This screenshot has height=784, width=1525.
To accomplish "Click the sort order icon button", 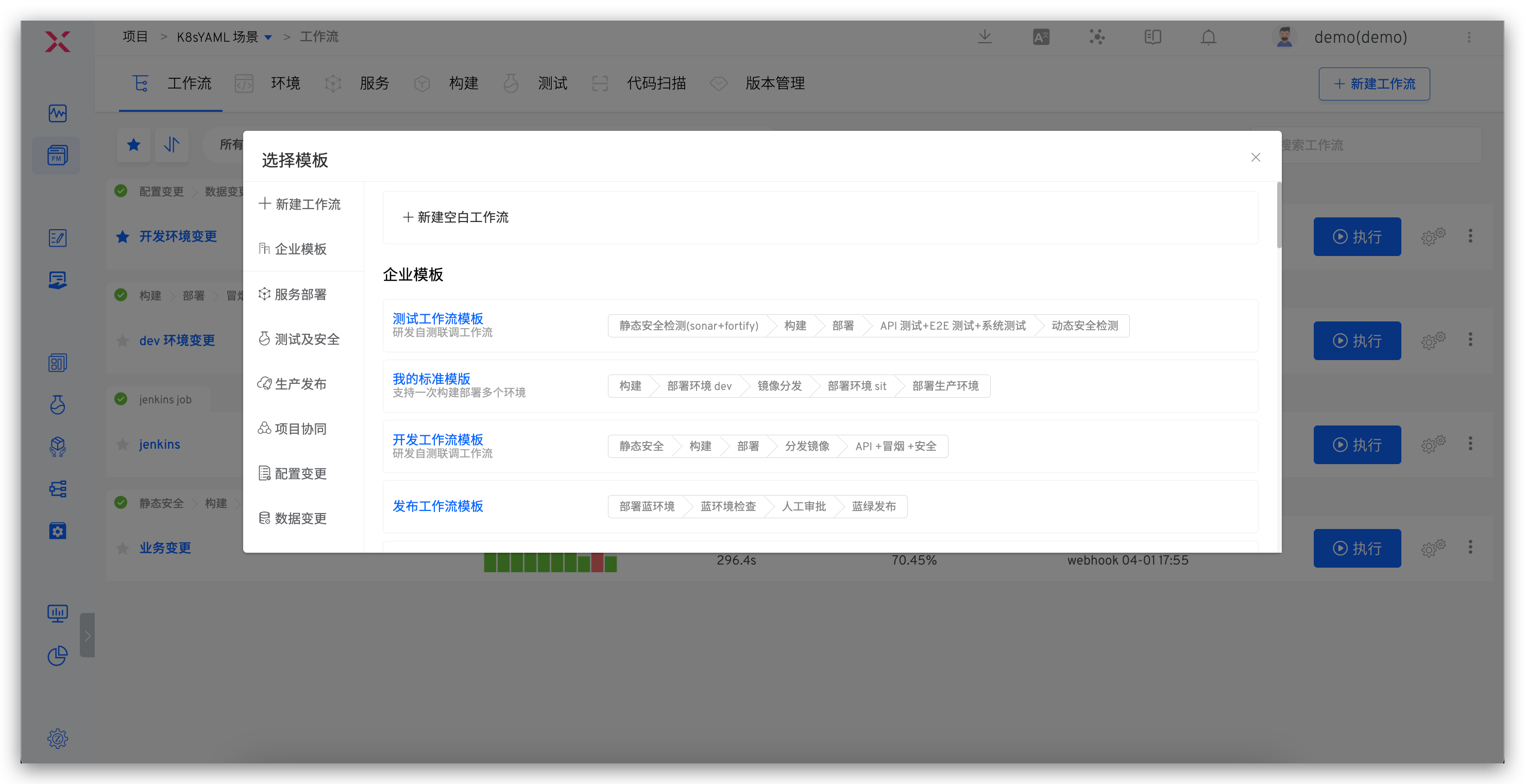I will pos(172,144).
